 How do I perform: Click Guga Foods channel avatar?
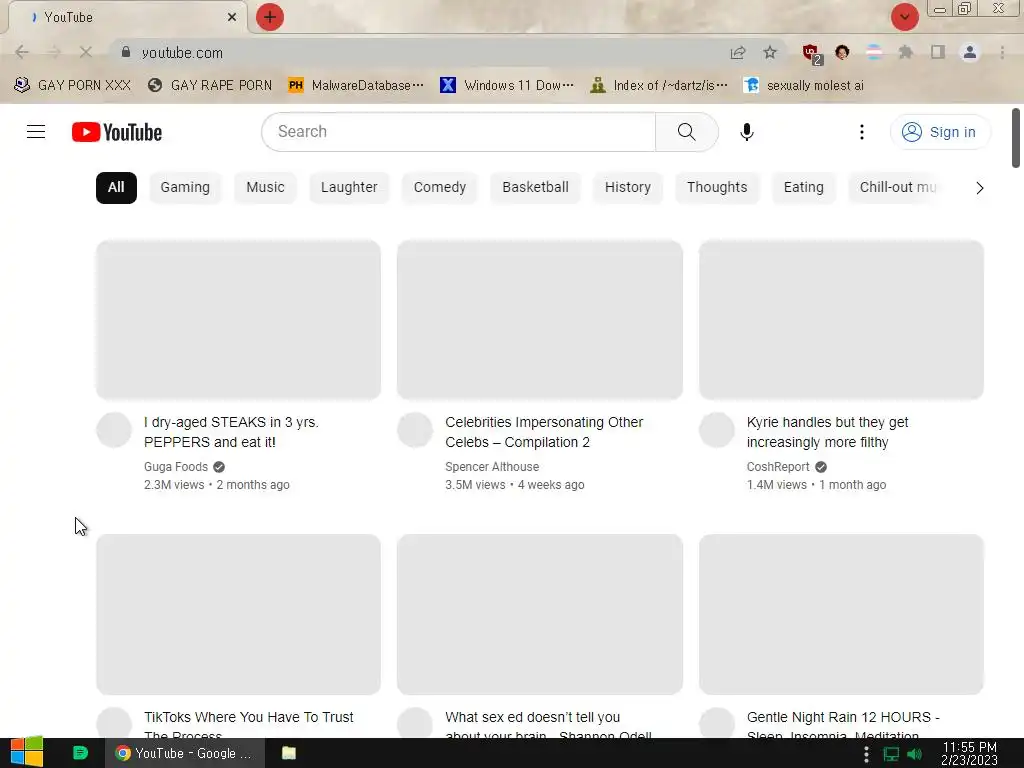click(114, 430)
